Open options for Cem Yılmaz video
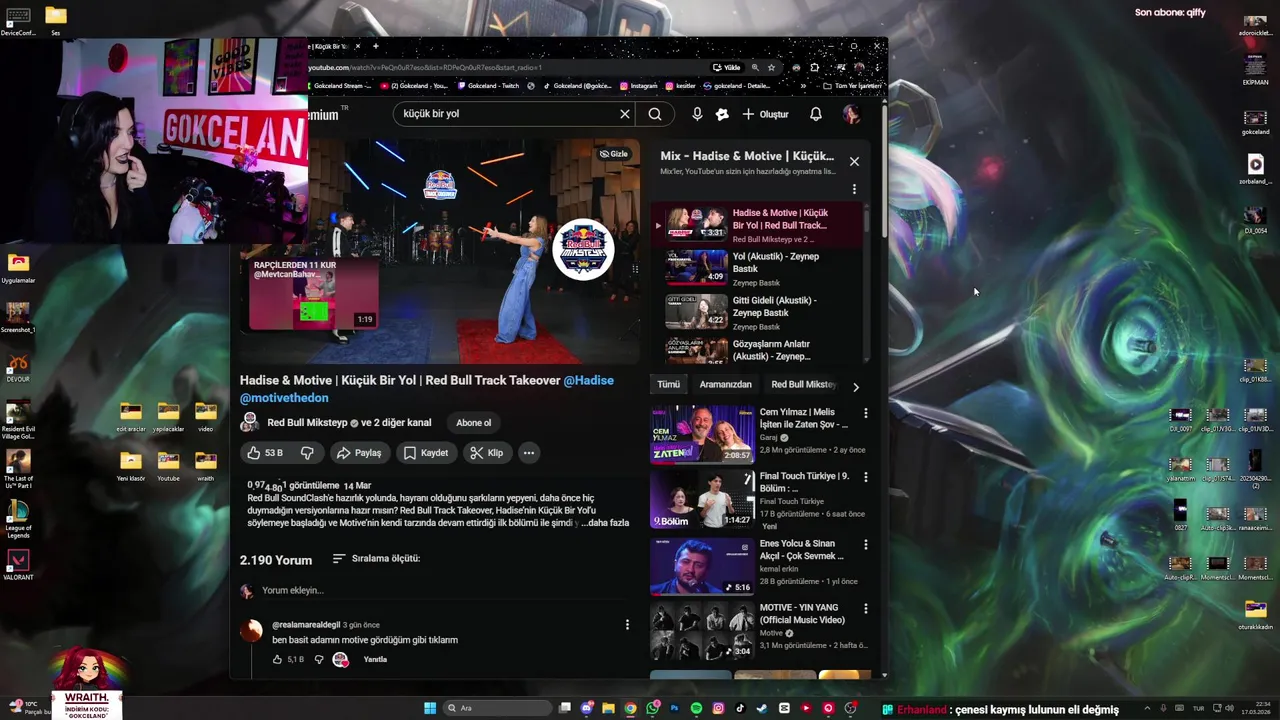 pos(866,413)
